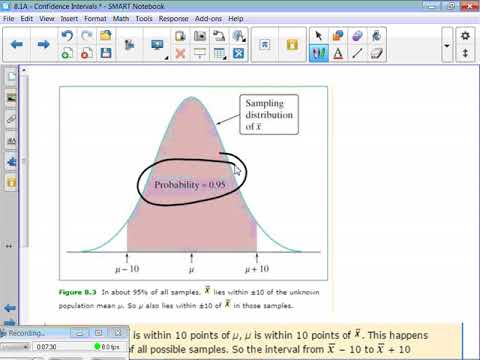The height and width of the screenshot is (360, 480).
Task: Open the Attachments paperclip sidebar tab
Action: coord(11,119)
